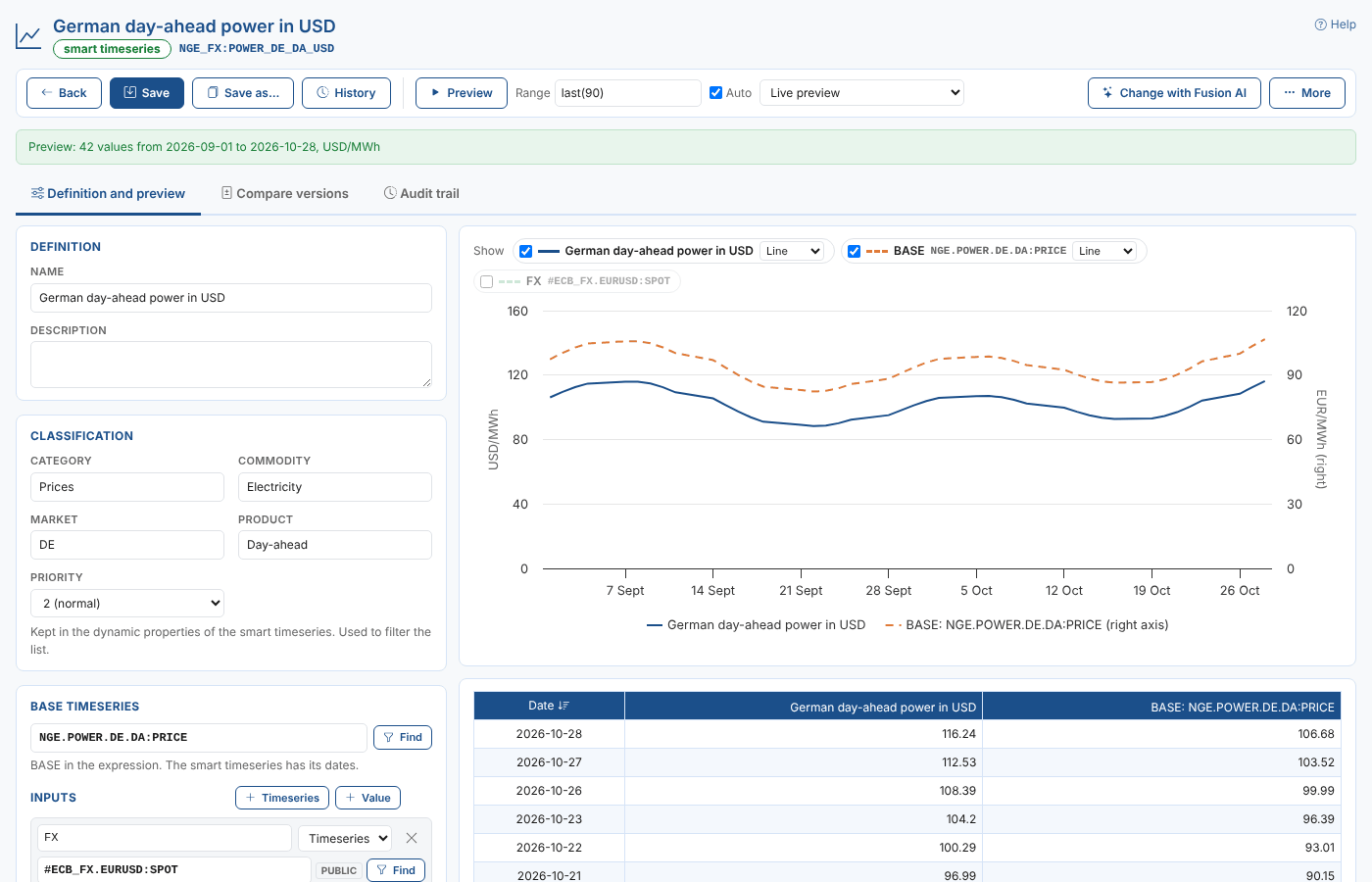Edit the Product field

coord(335,545)
